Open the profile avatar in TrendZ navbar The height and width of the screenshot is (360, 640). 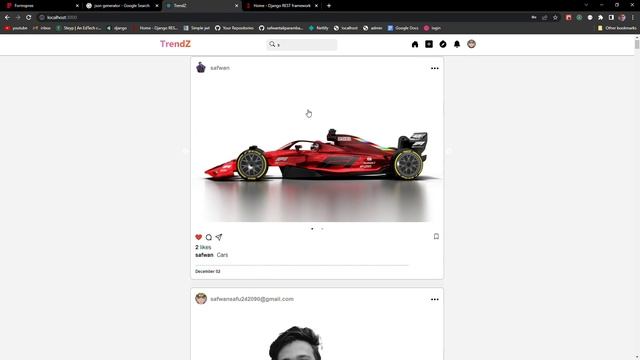click(x=471, y=44)
